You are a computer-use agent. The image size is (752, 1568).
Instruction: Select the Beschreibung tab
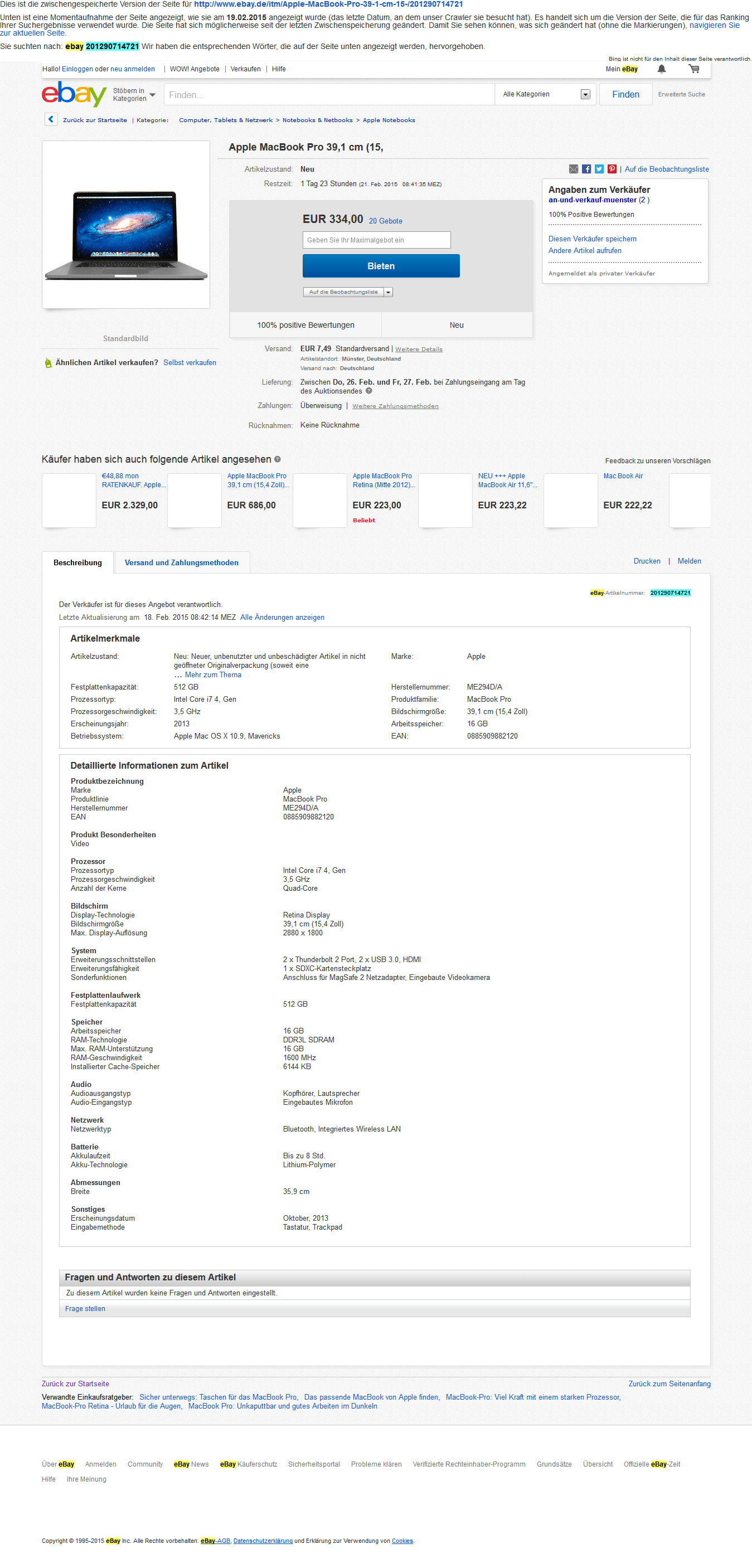coord(77,562)
